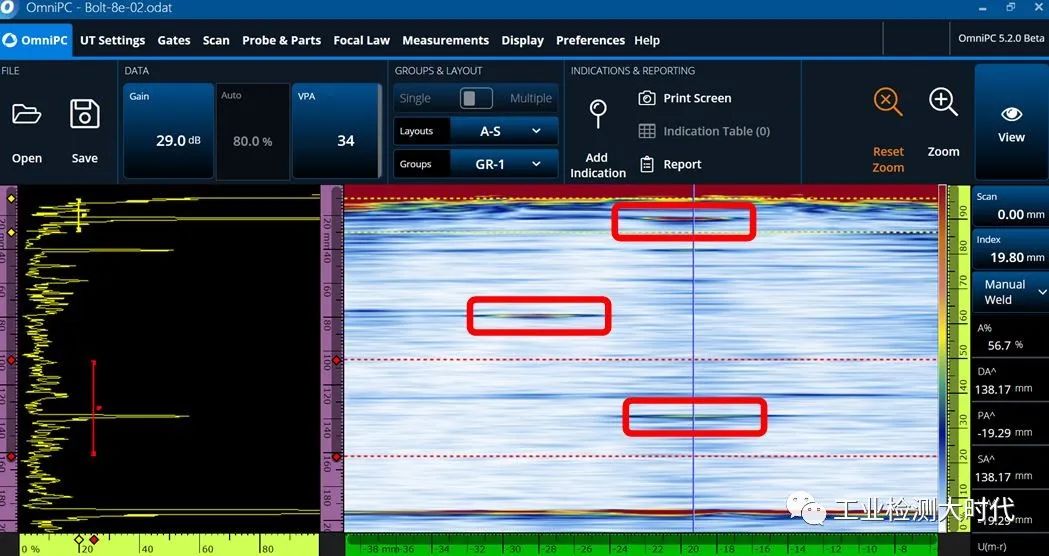The height and width of the screenshot is (556, 1049).
Task: Restore the window with title bar button
Action: pyautogui.click(x=1011, y=7)
